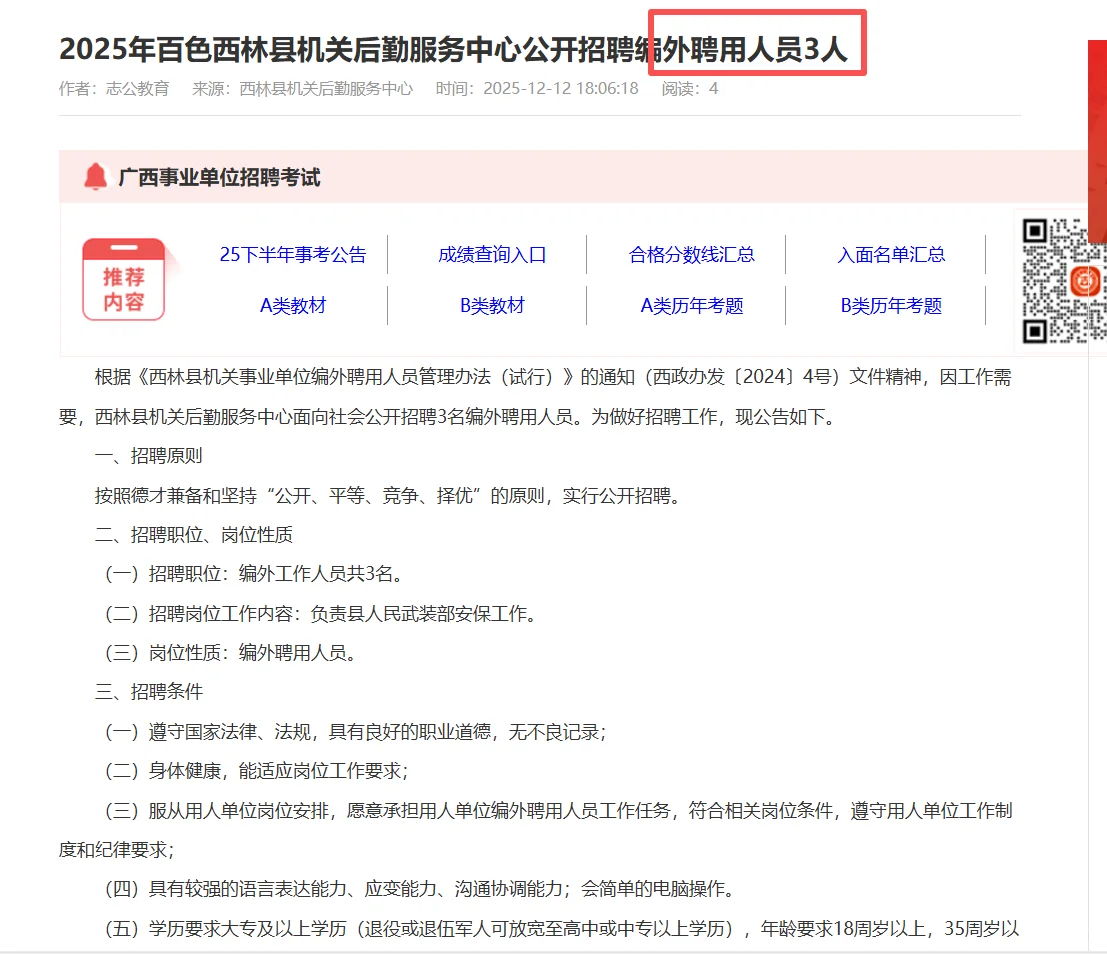Viewport: 1107px width, 954px height.
Task: Click the author text 作者：志公教育
Action: coord(114,89)
